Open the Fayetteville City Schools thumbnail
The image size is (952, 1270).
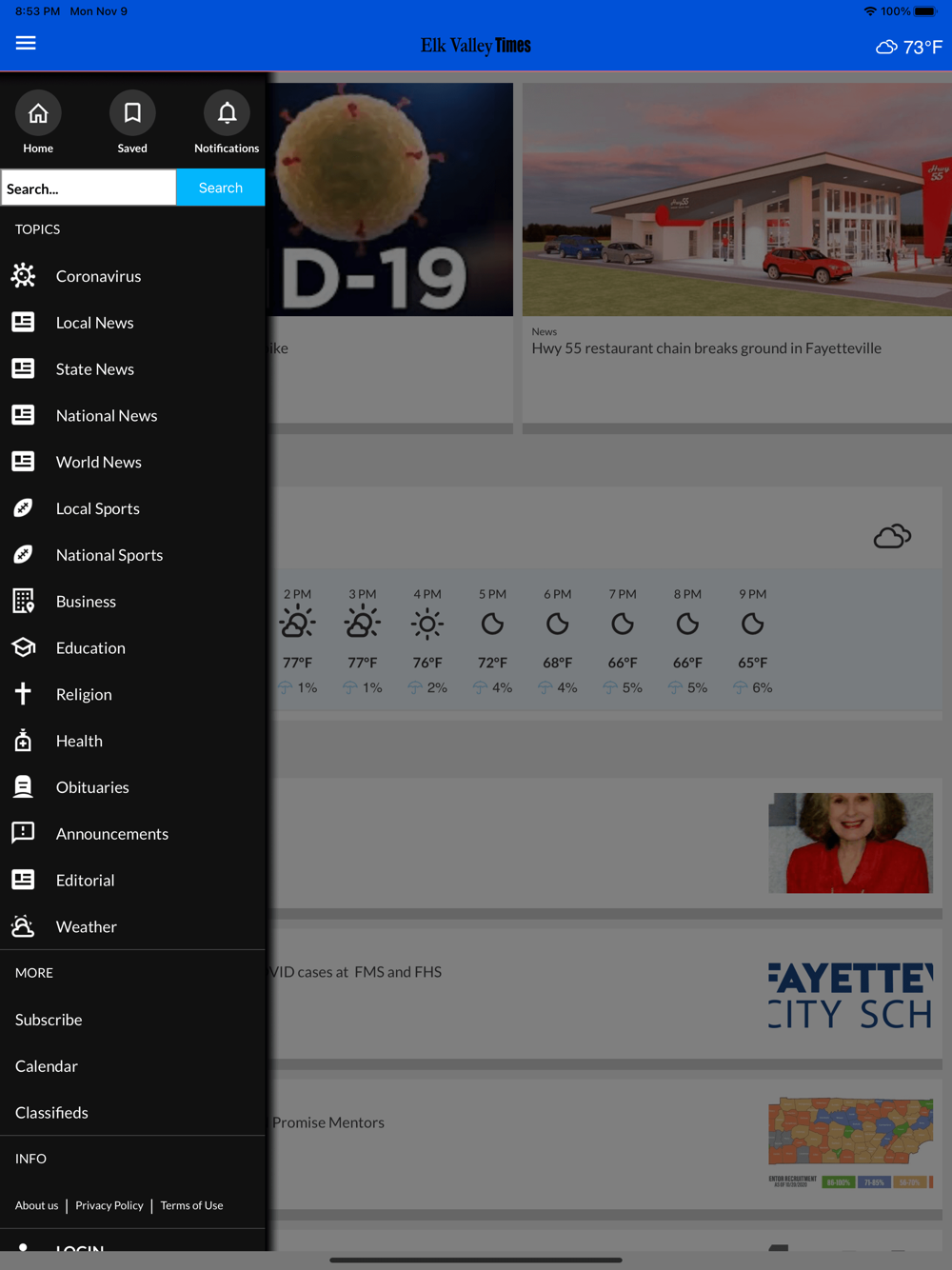coord(851,994)
